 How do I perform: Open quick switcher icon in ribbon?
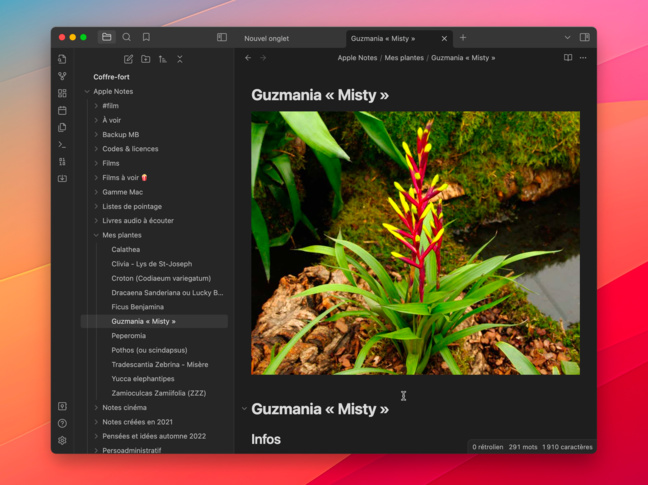[62, 59]
